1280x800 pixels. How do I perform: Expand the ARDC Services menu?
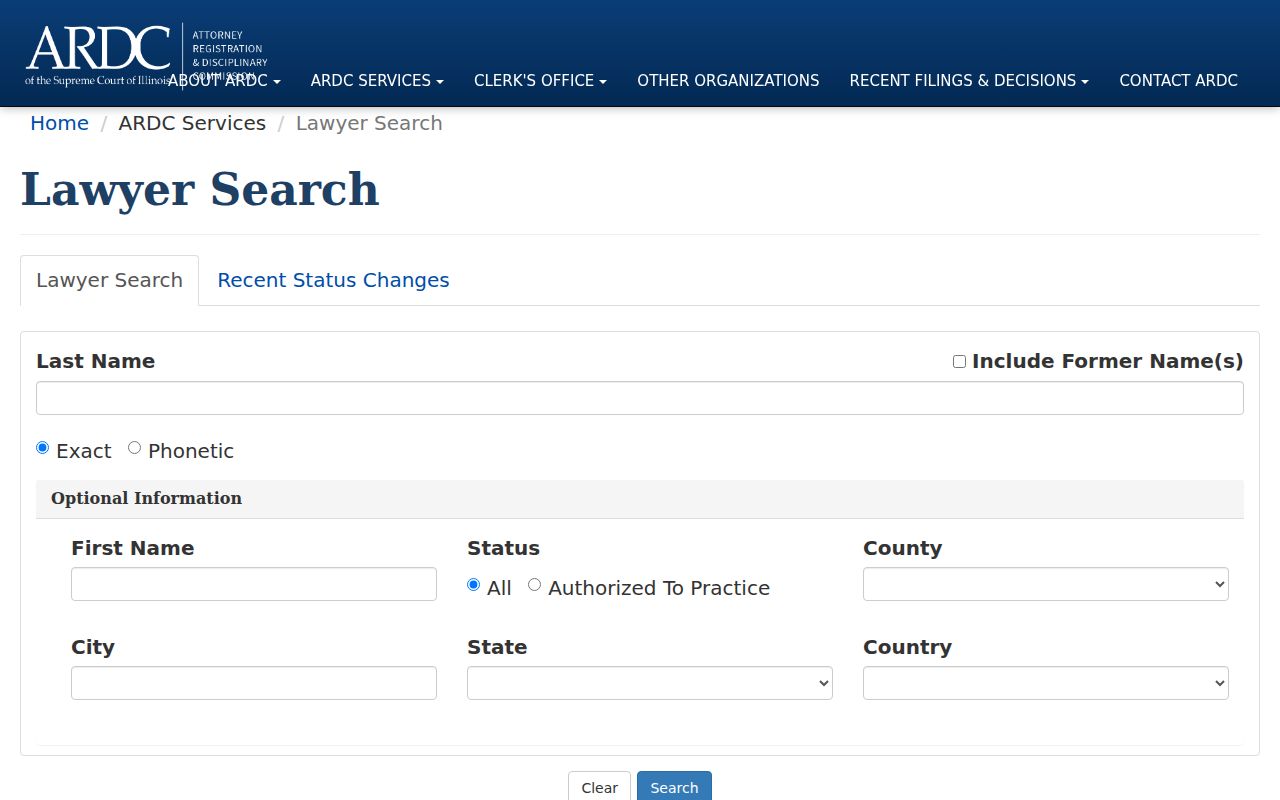point(377,81)
